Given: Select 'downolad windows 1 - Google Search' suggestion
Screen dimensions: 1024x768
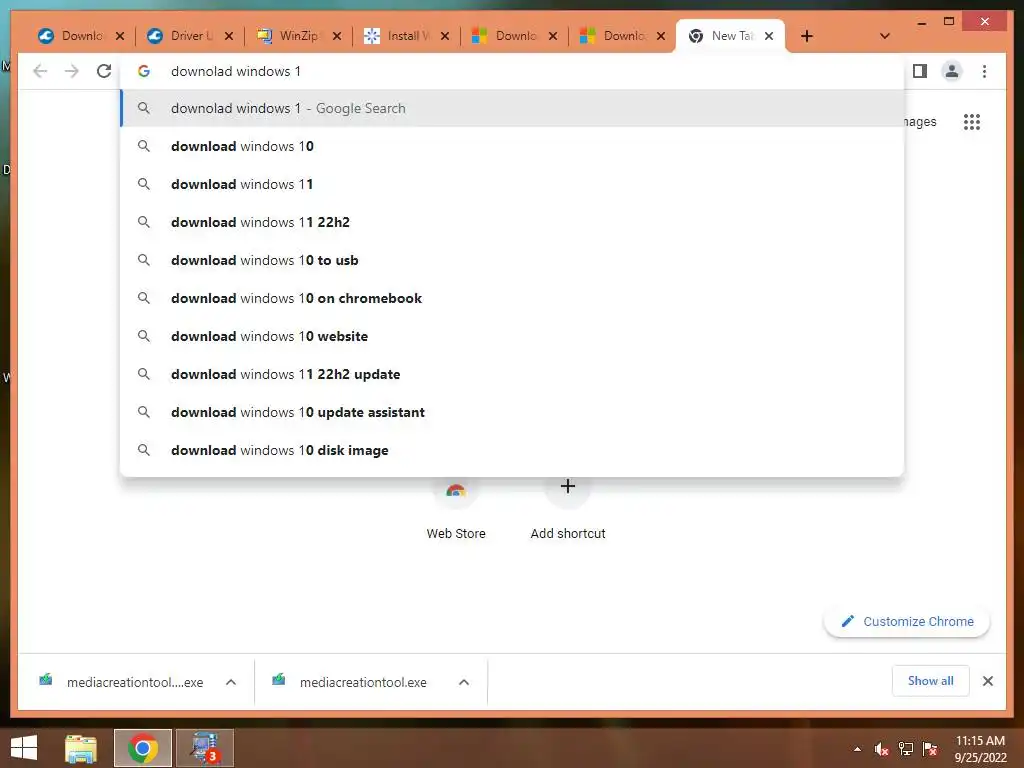Looking at the screenshot, I should click(512, 108).
